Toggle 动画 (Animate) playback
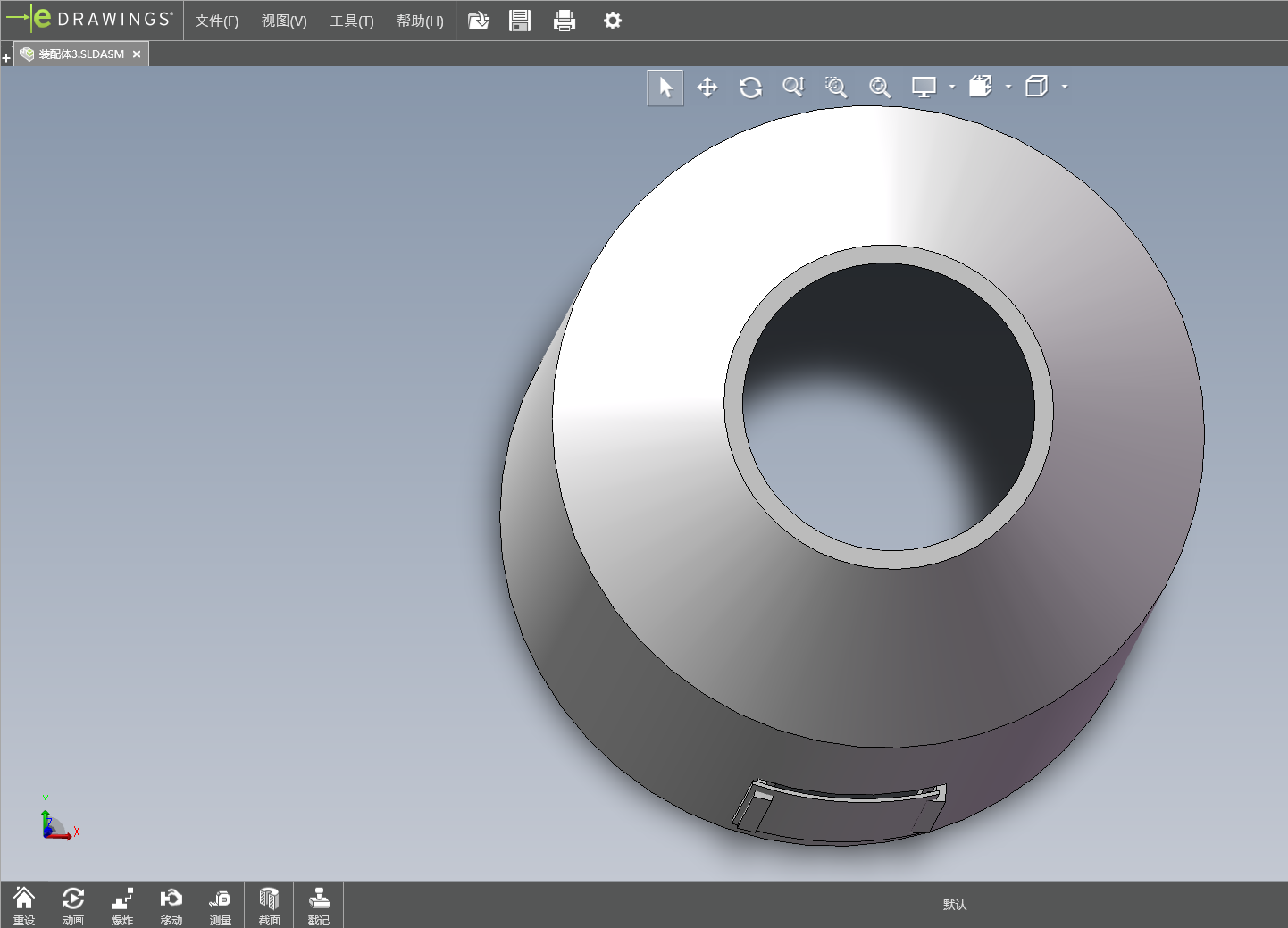This screenshot has height=928, width=1288. [x=73, y=906]
